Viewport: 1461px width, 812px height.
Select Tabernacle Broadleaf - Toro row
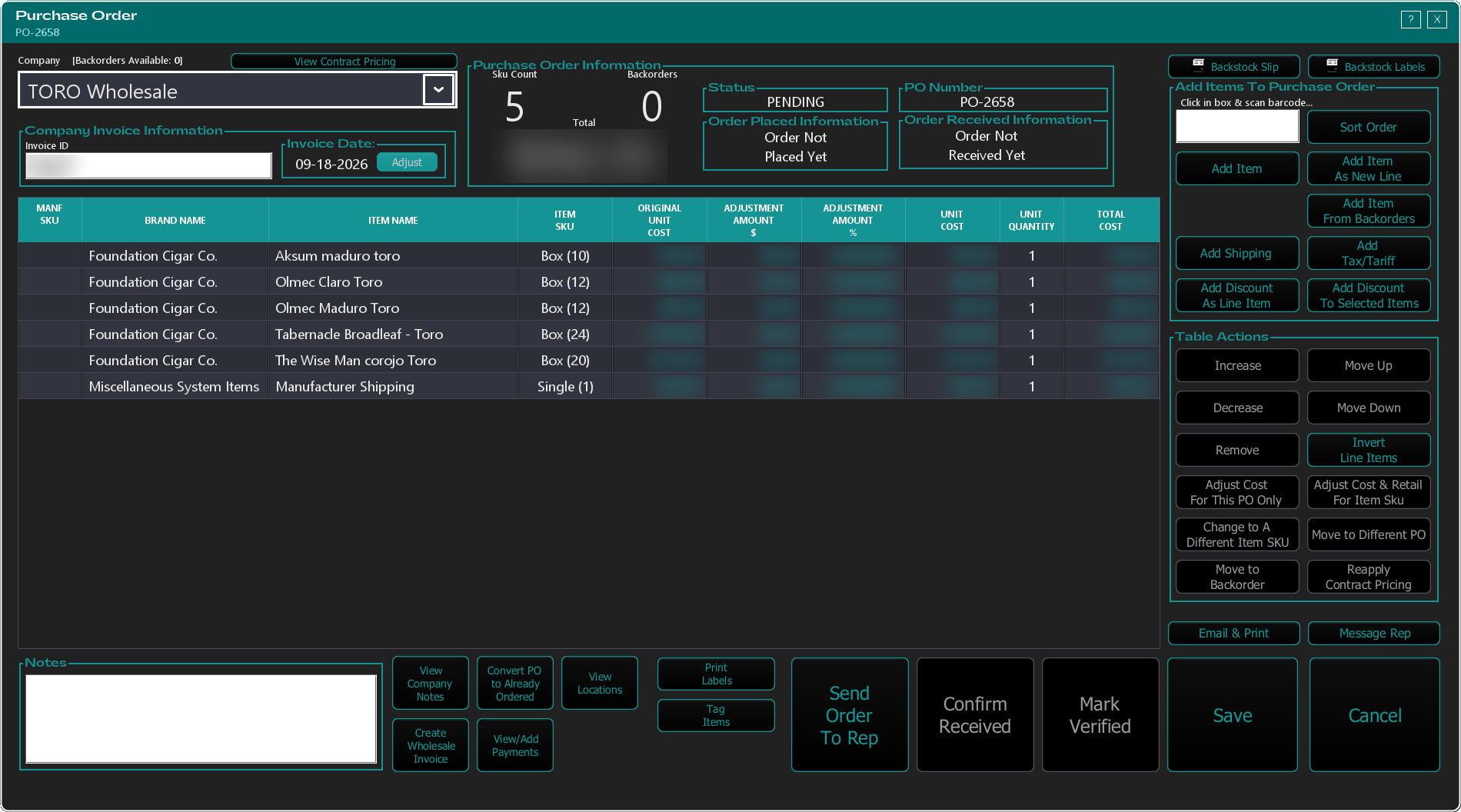589,334
